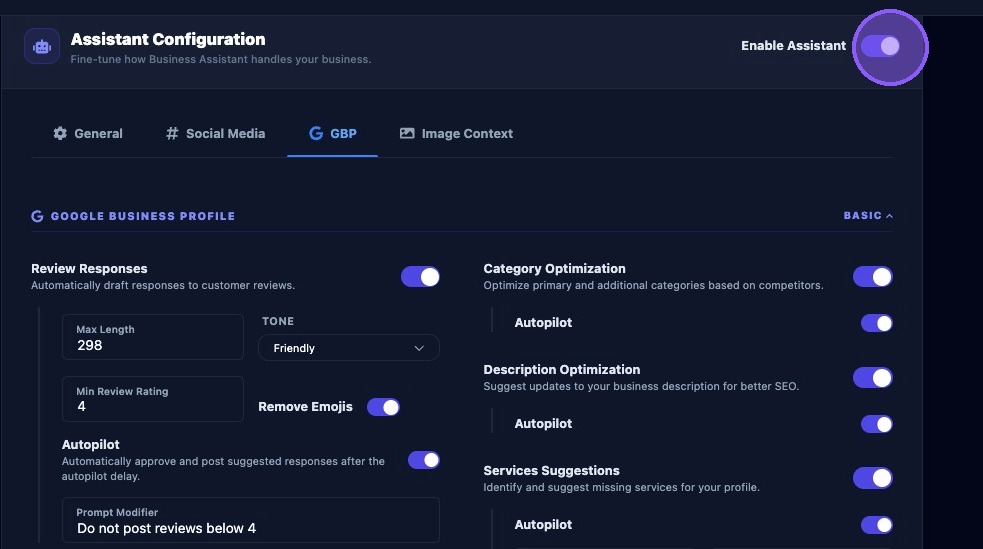Select the GBP tab

(332, 133)
